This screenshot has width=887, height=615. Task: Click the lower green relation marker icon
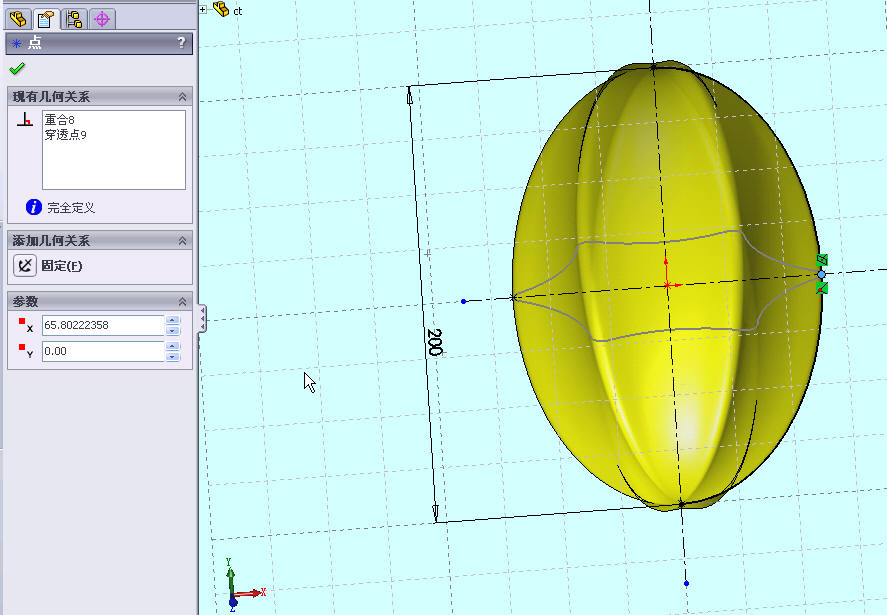(x=822, y=289)
